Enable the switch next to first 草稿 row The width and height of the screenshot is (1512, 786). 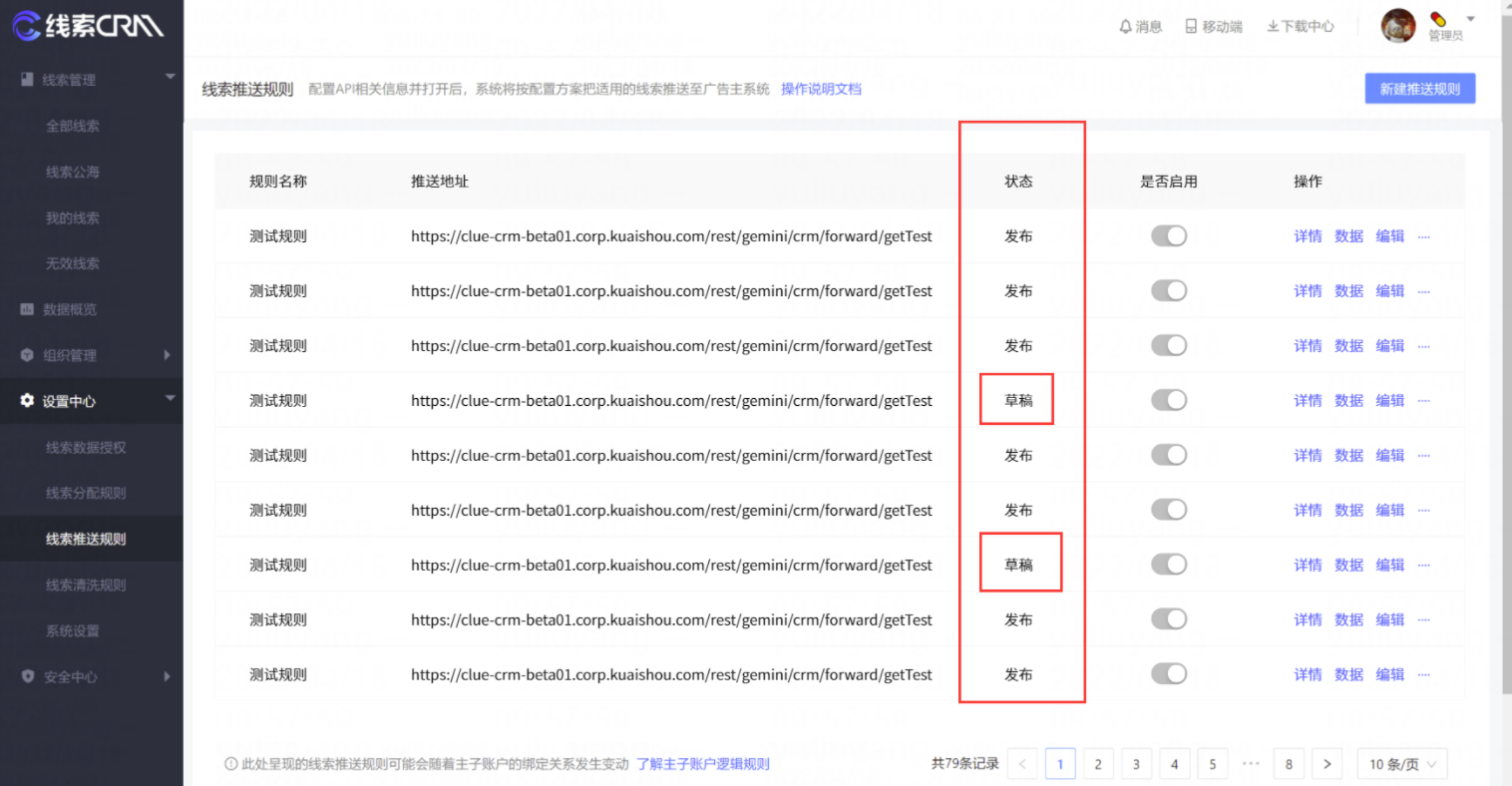(1169, 400)
